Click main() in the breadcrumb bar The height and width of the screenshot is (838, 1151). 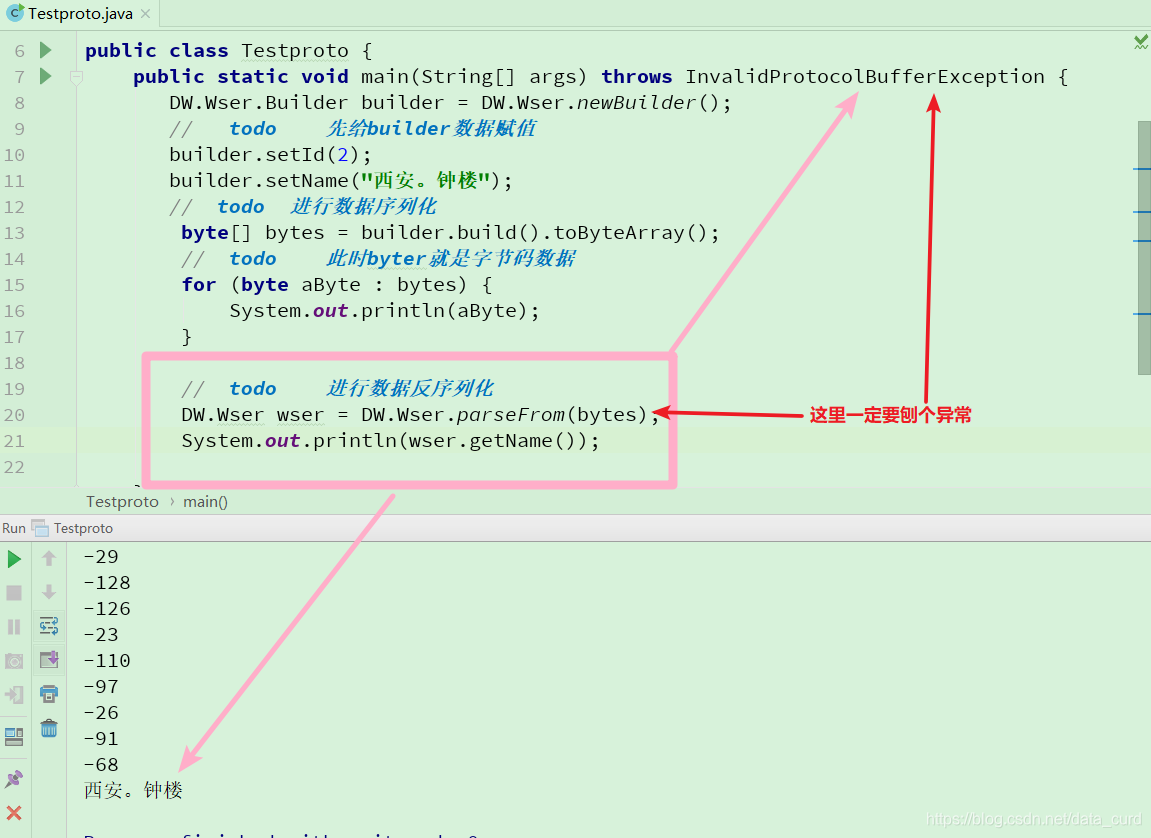(206, 502)
